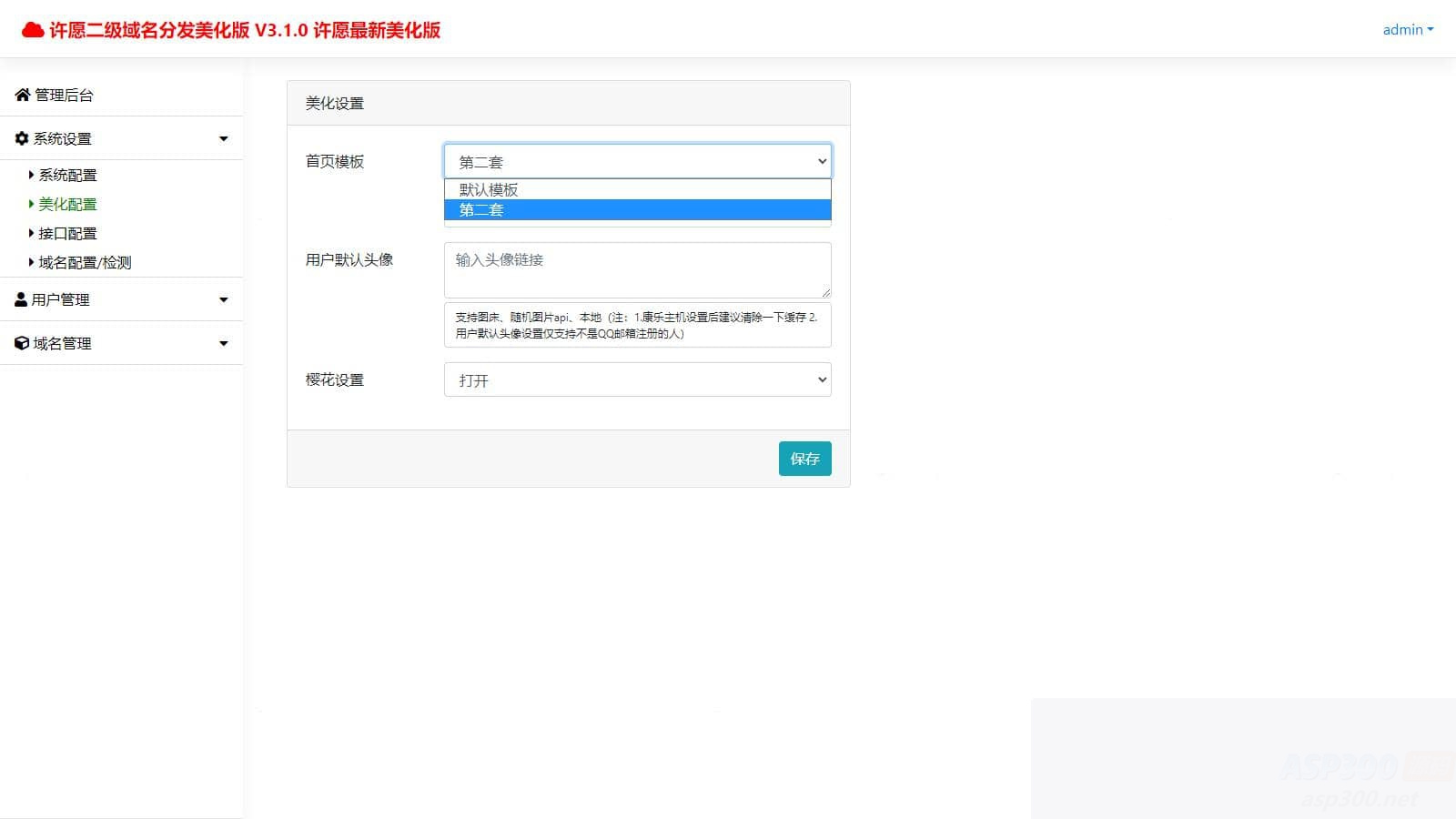Screen dimensions: 1456x819
Task: Select 接口配置 in the sidebar menu
Action: pos(66,233)
